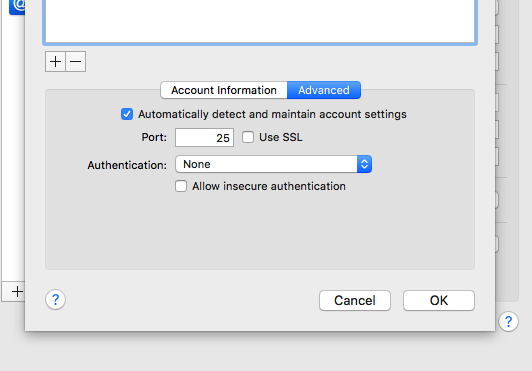Click the Port number field
The width and height of the screenshot is (532, 371).
point(204,137)
